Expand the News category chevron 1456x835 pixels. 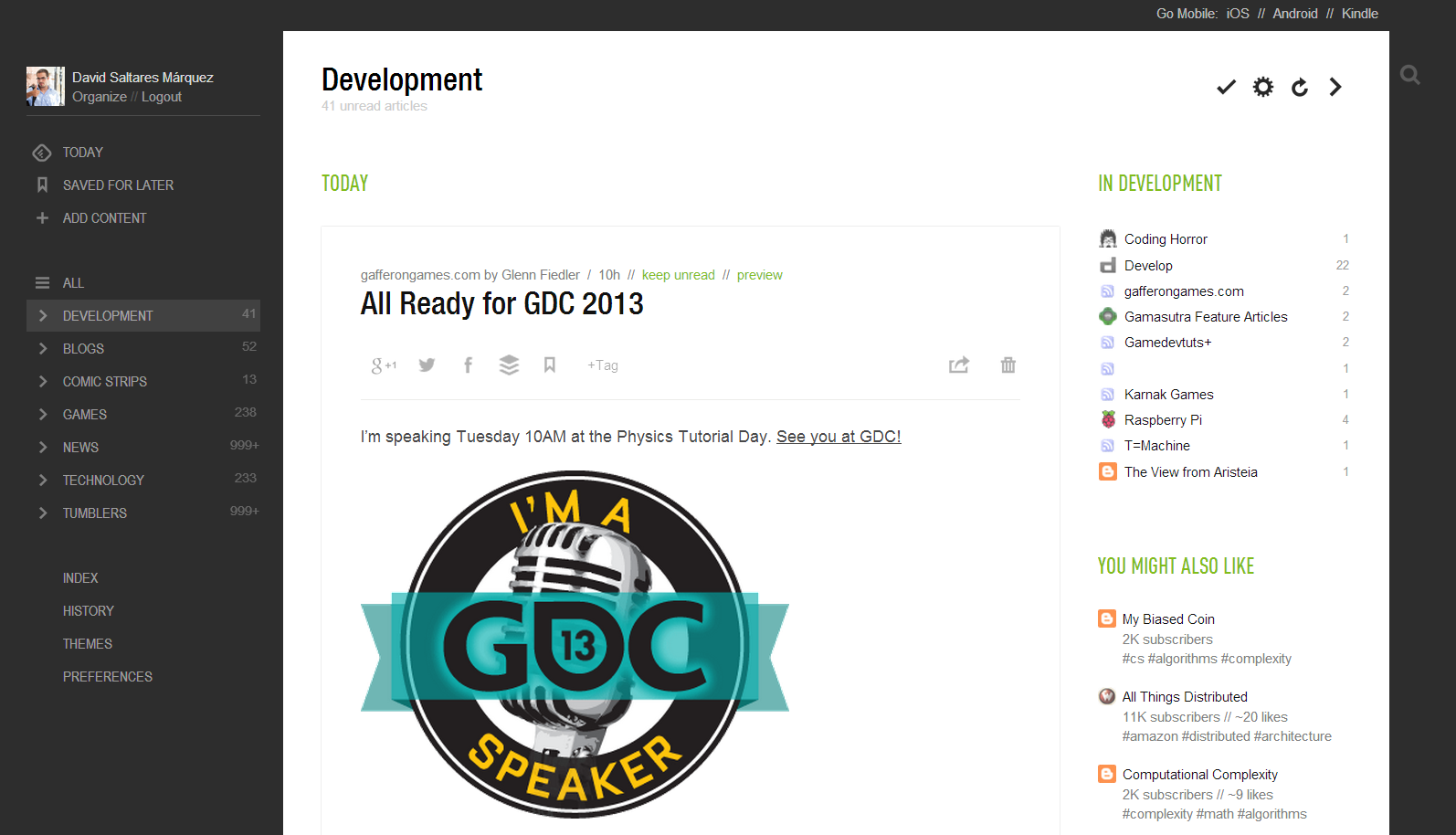point(43,448)
